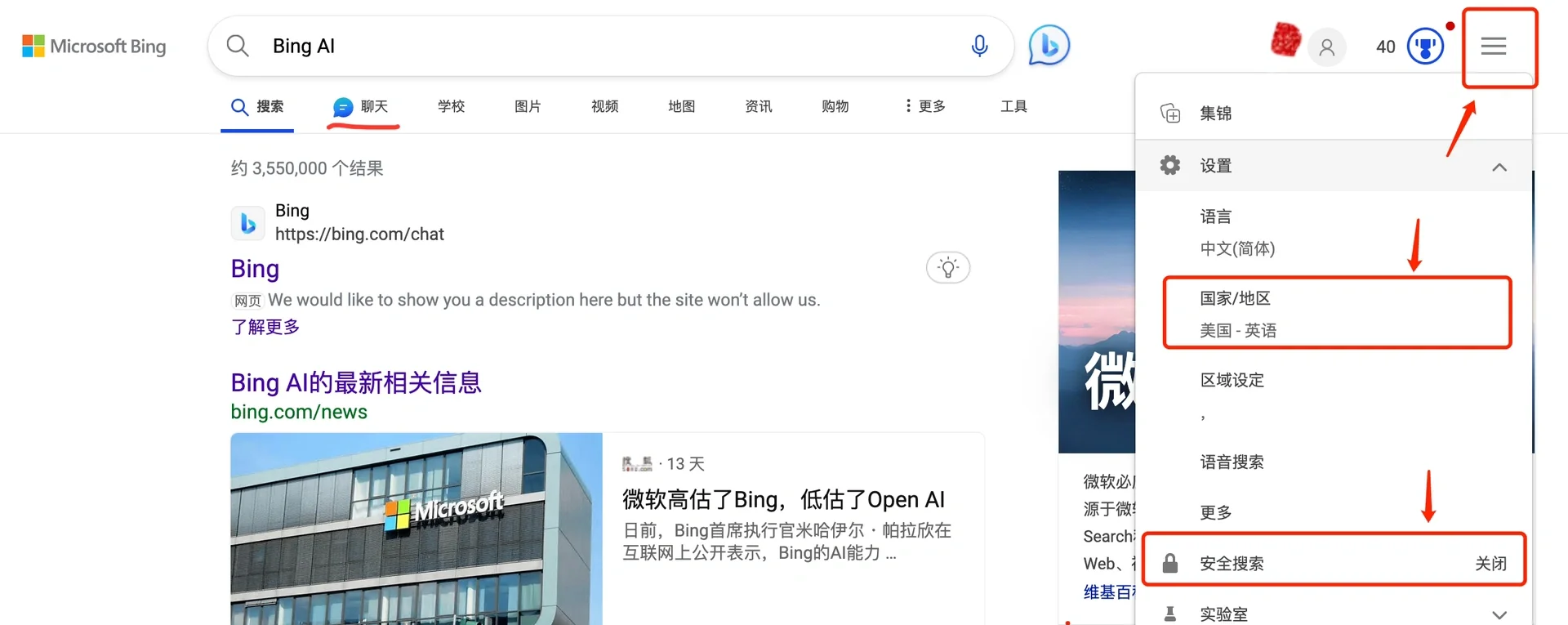
Task: Click the Microsoft Bing logo
Action: [x=94, y=47]
